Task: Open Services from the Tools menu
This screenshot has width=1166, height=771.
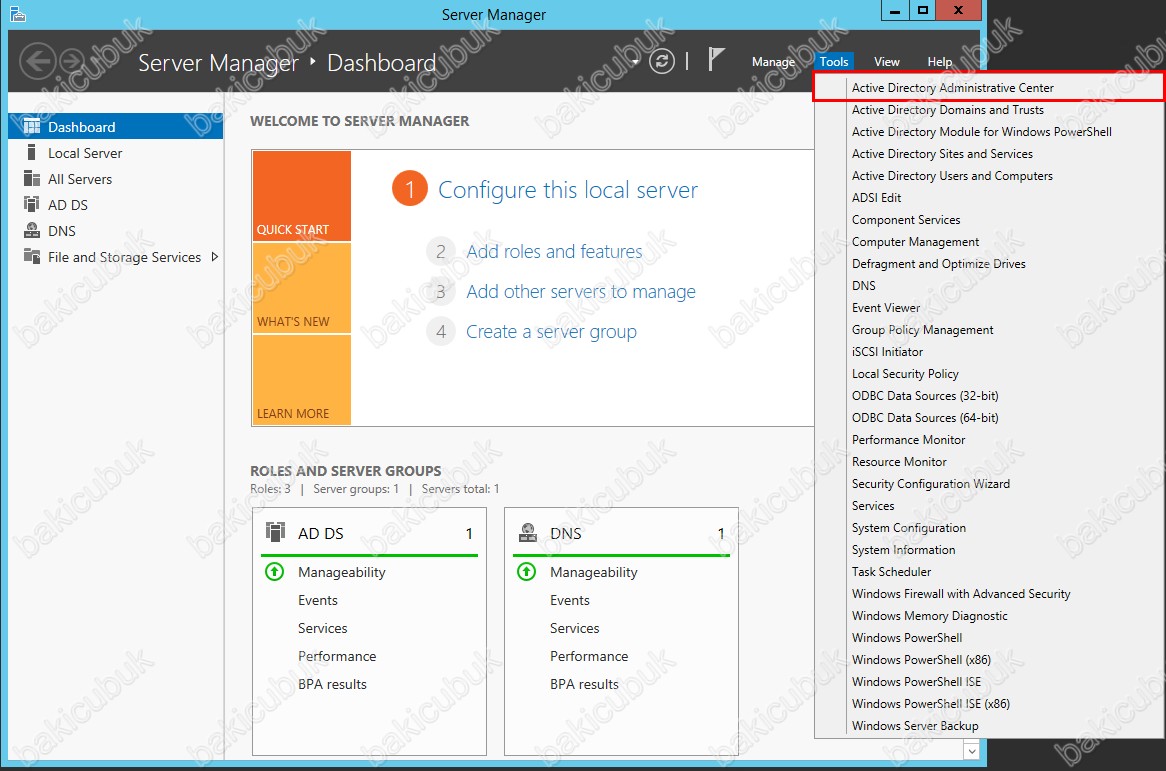Action: point(989,506)
